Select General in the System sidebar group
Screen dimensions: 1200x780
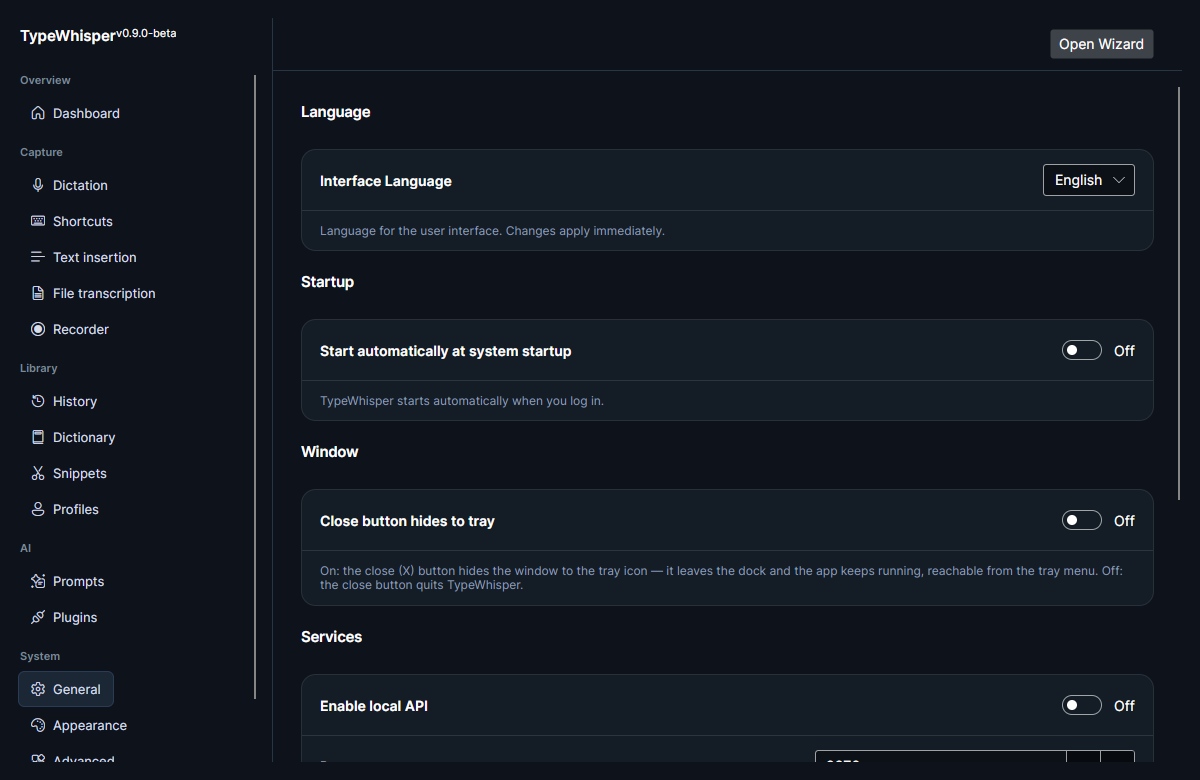click(x=66, y=689)
